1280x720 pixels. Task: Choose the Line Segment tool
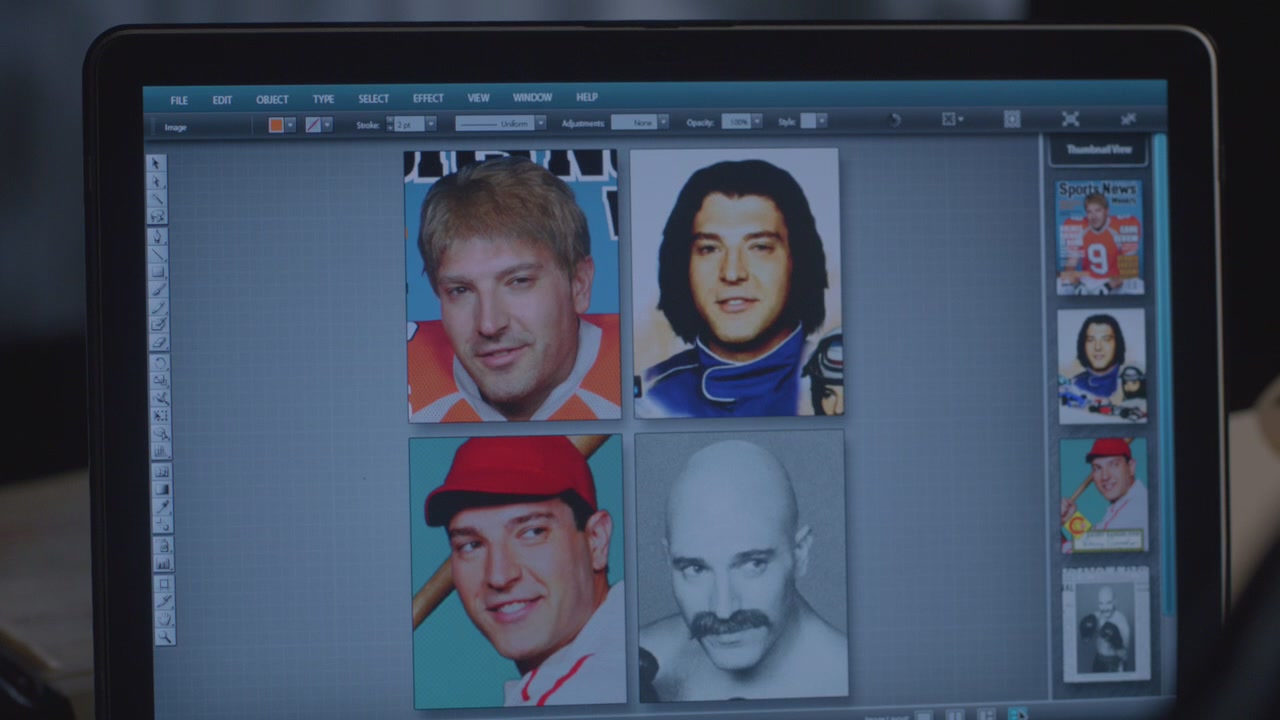point(157,255)
